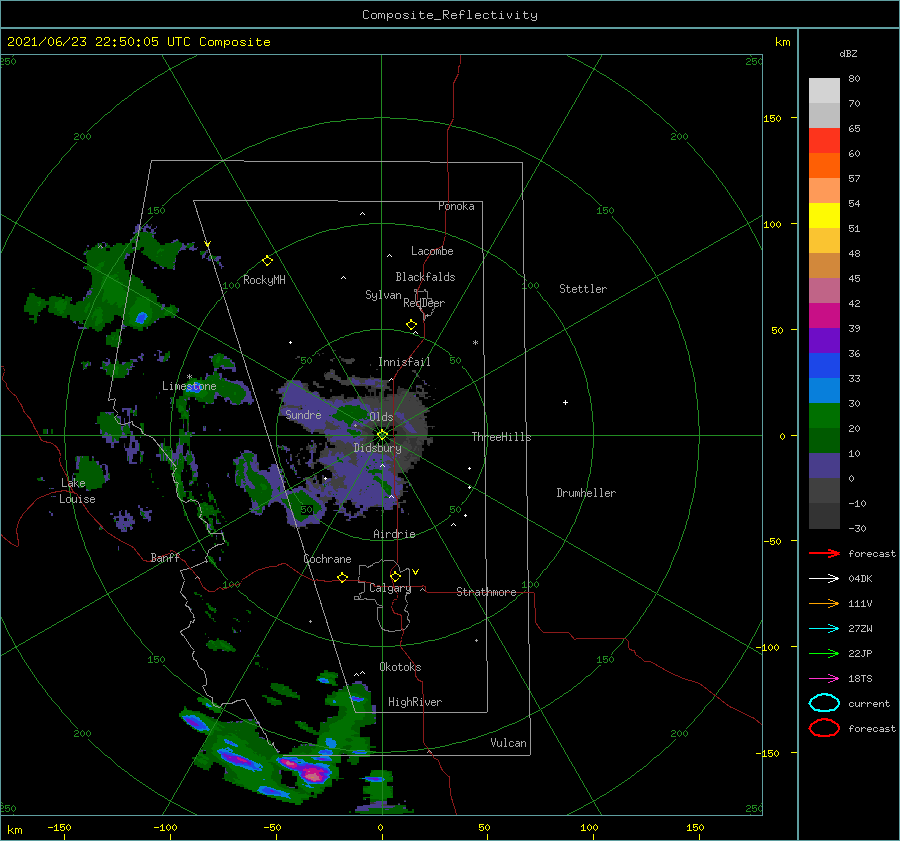900x841 pixels.
Task: Click the cyan current ellipse in legend
Action: point(824,703)
